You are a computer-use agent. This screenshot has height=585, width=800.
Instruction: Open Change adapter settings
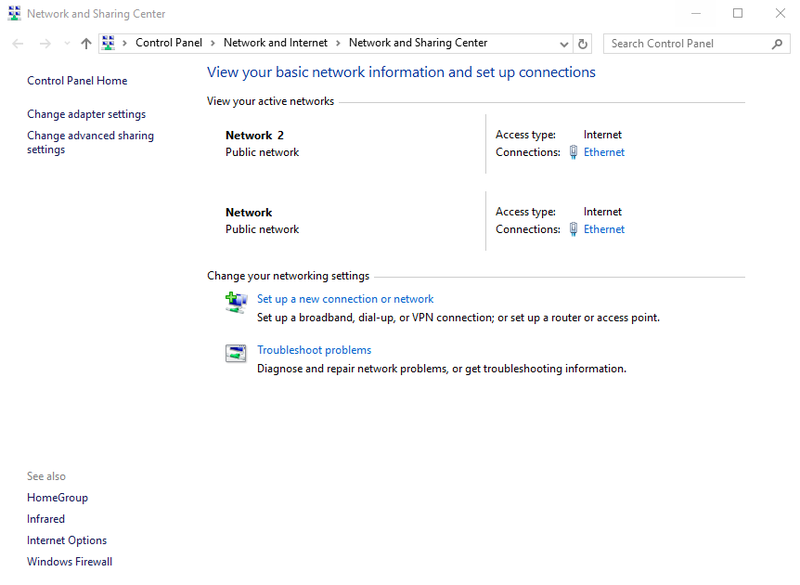pos(86,114)
